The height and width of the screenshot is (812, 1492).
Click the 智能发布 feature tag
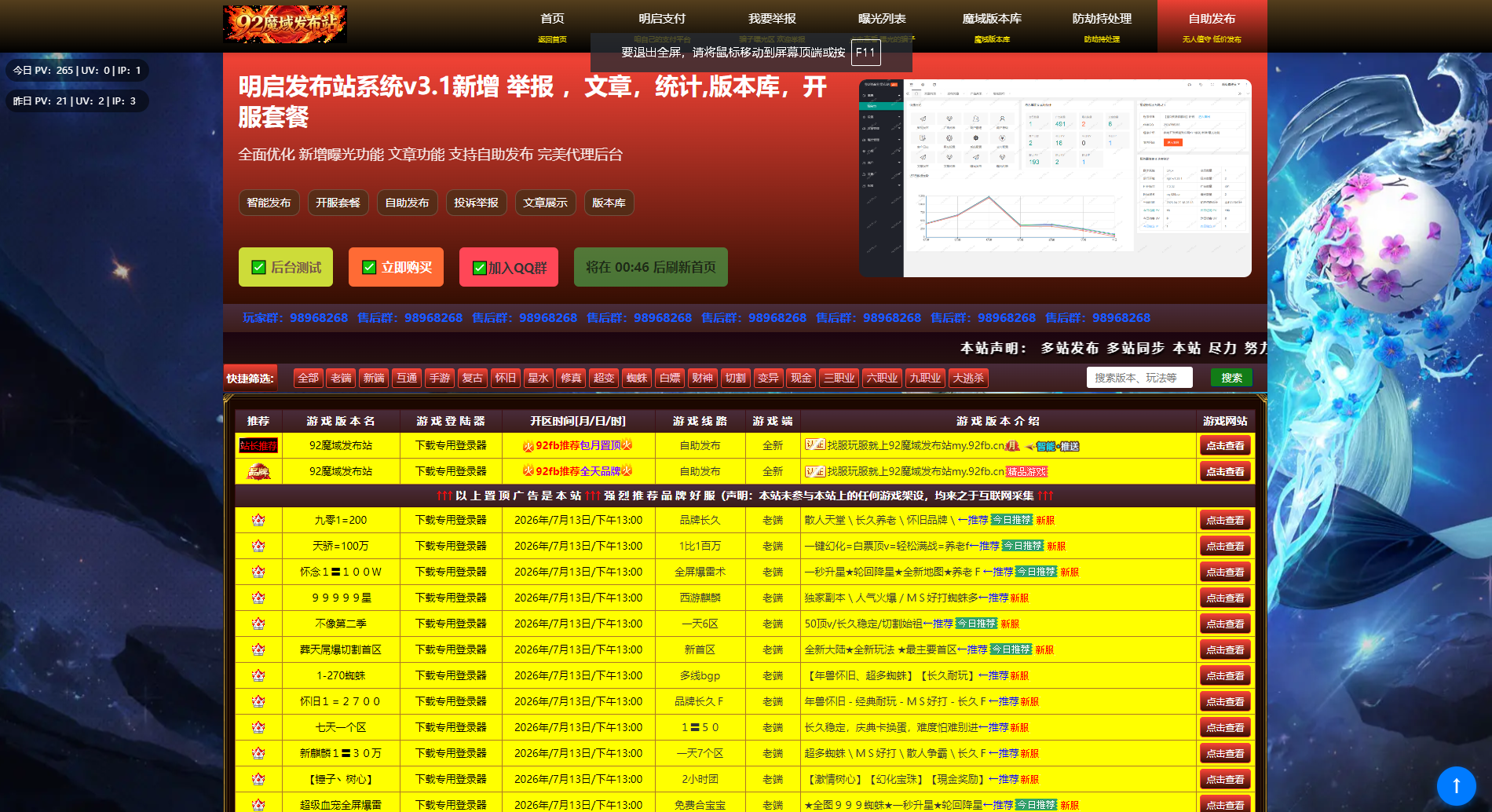pyautogui.click(x=269, y=203)
